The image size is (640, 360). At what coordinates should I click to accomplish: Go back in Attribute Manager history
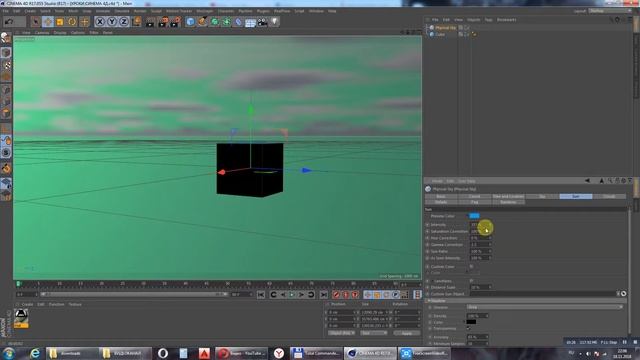[587, 181]
